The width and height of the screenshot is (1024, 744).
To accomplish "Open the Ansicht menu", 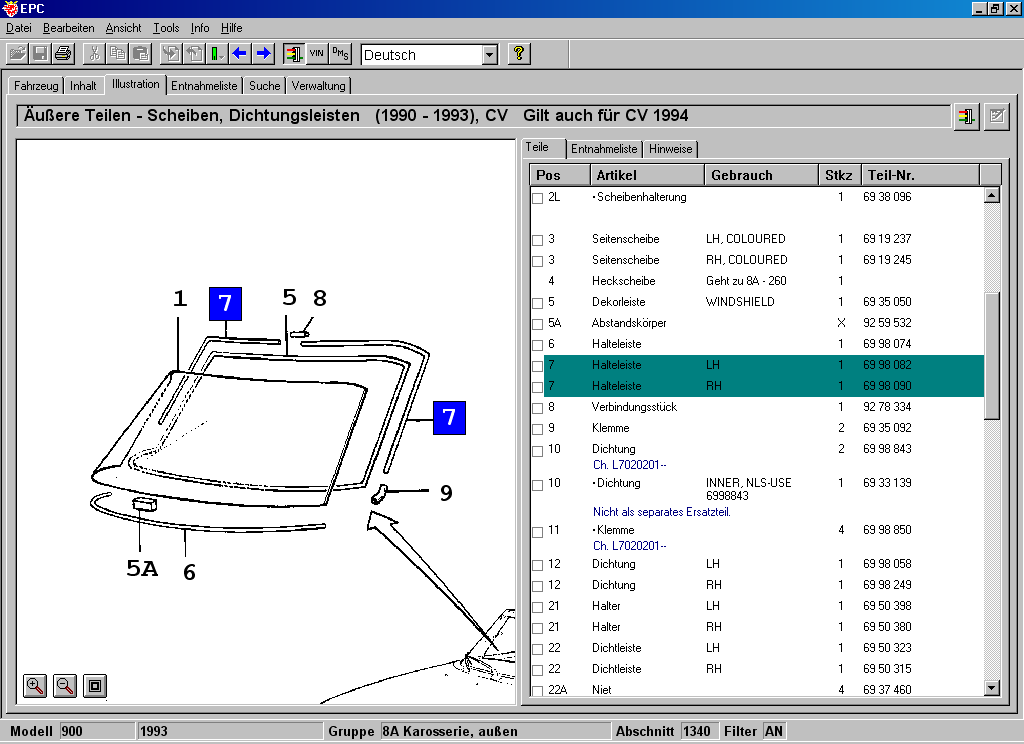I will (123, 28).
